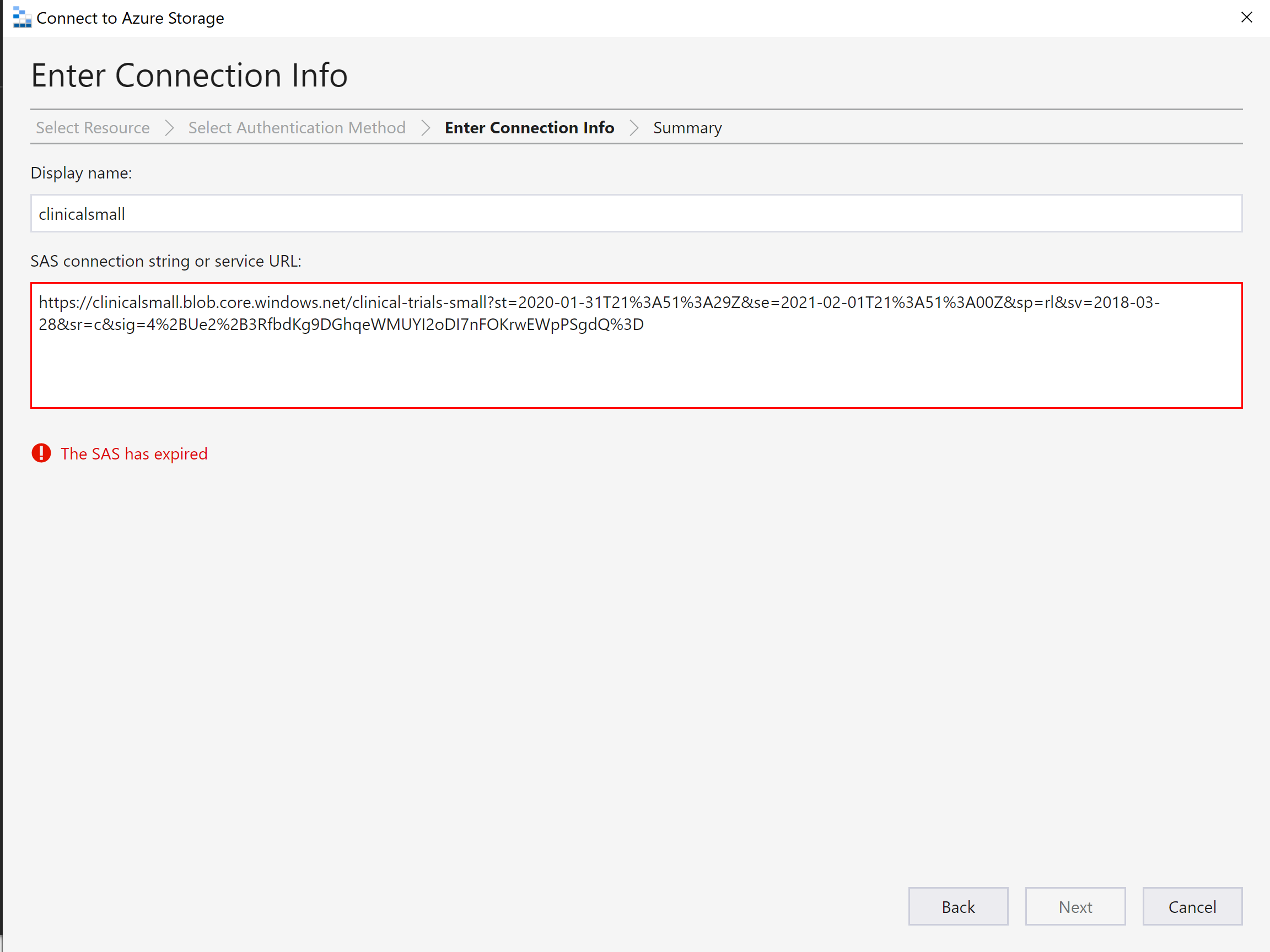This screenshot has height=952, width=1270.
Task: Click the large Enter Connection Info heading
Action: point(189,75)
